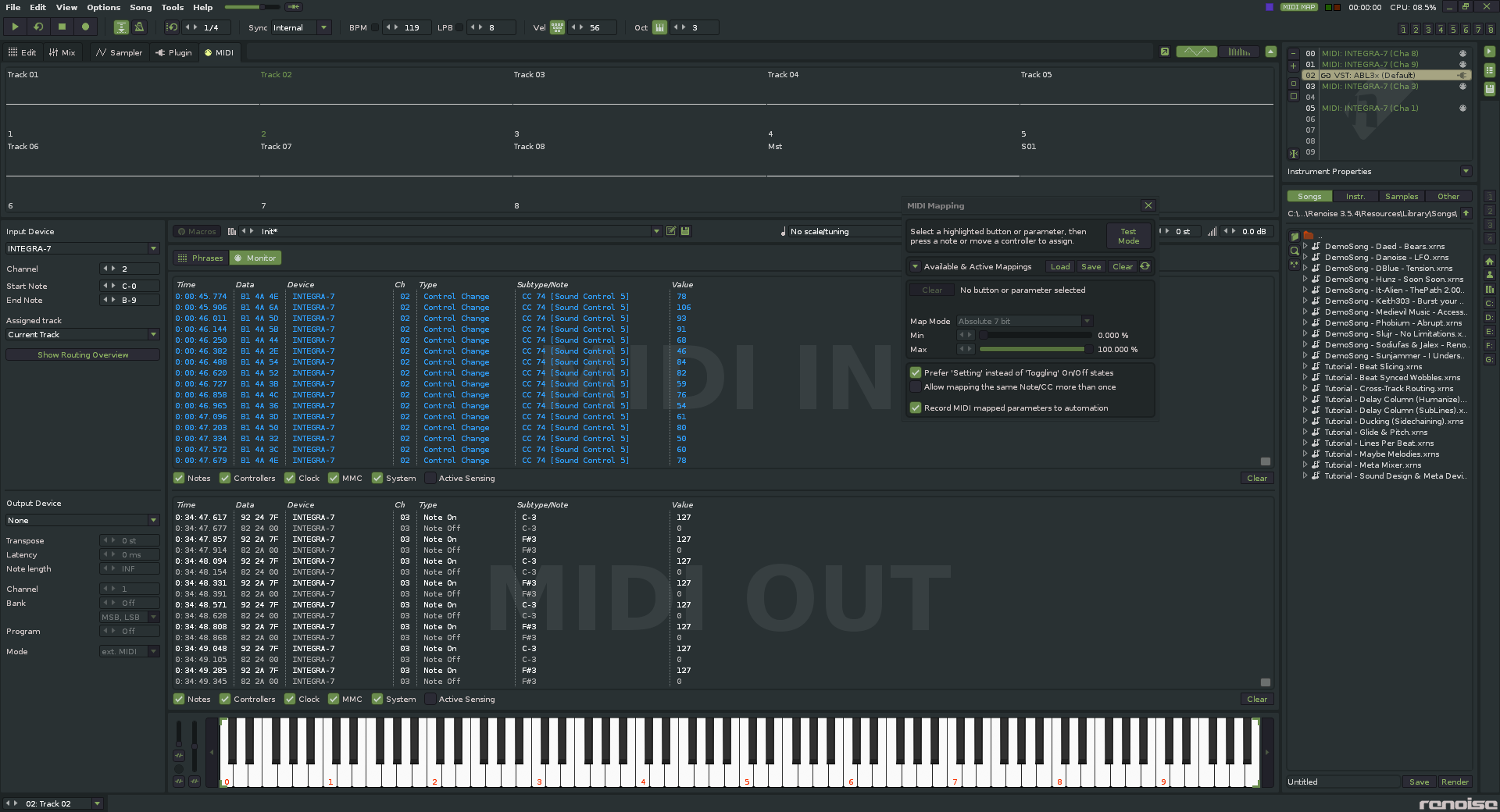
Task: Uncheck Record MIDI mapped parameters to automation
Action: (916, 408)
